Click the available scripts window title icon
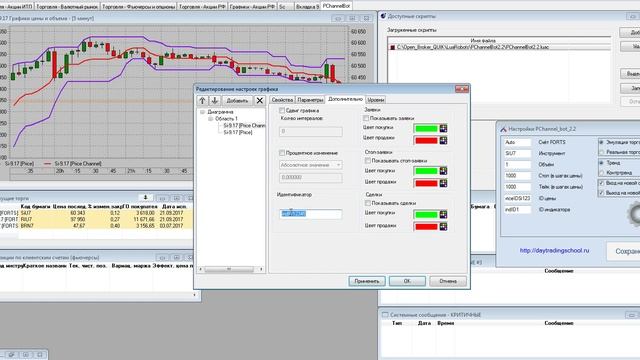Image resolution: width=640 pixels, height=360 pixels. [x=383, y=16]
